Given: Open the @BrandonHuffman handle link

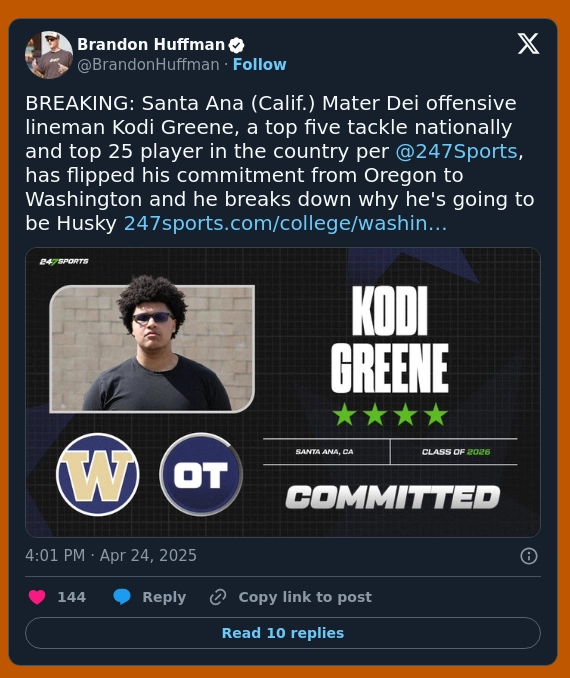Looking at the screenshot, I should [x=148, y=64].
